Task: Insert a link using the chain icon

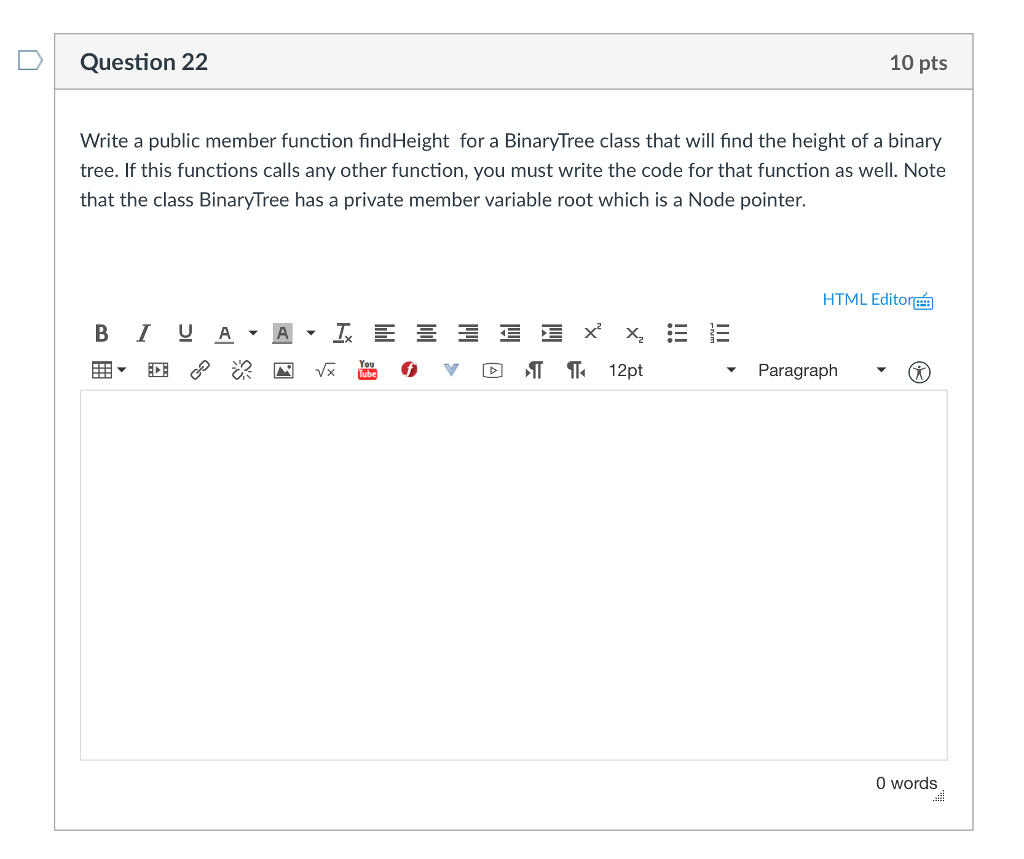Action: coord(199,370)
